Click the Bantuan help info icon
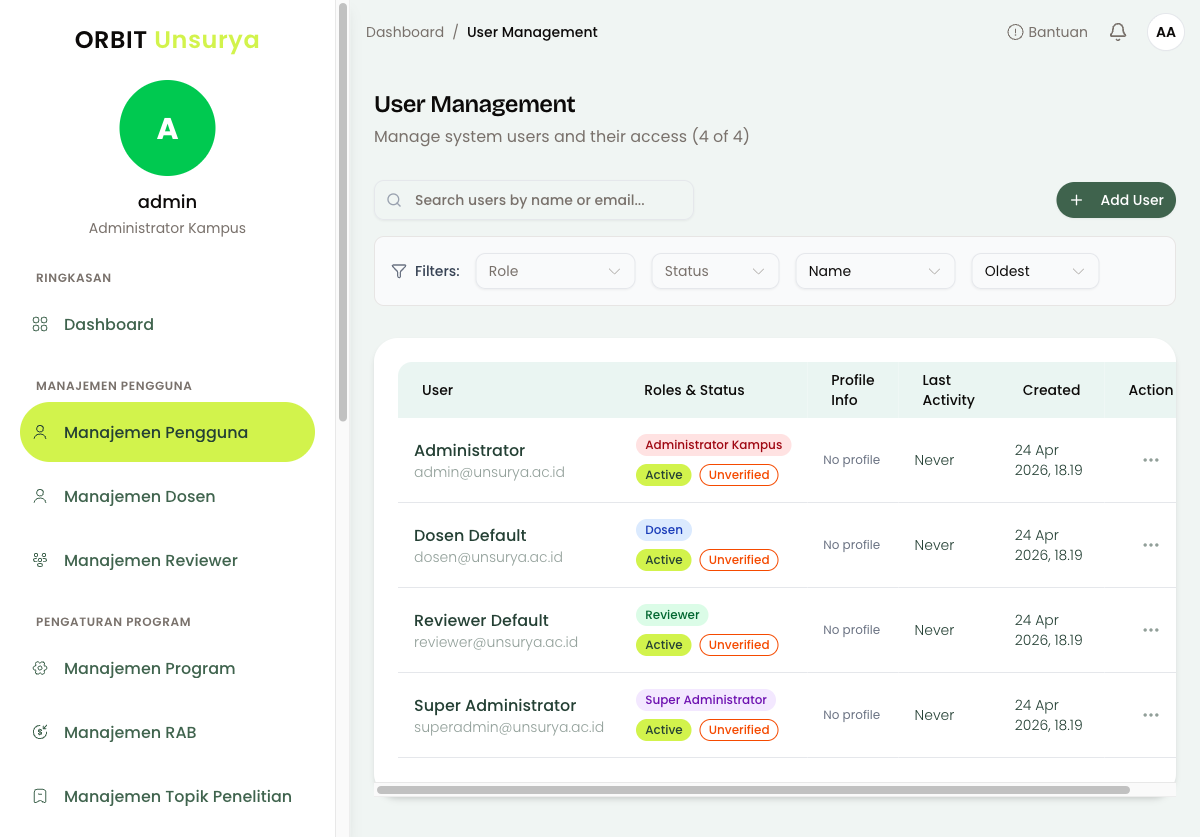 coord(1015,32)
